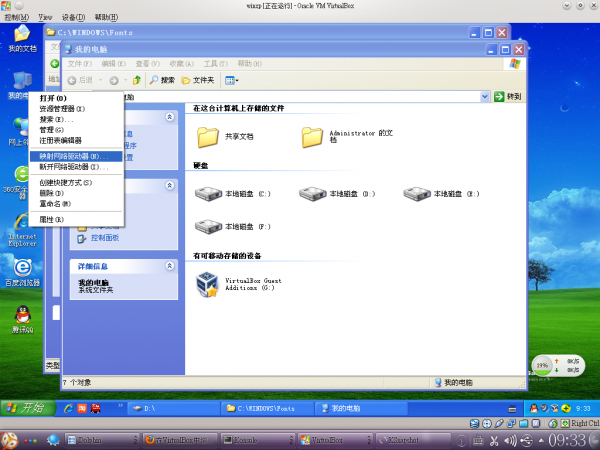Select local disk 本地磁盘 (F:)
This screenshot has height=450, width=600.
[x=233, y=227]
